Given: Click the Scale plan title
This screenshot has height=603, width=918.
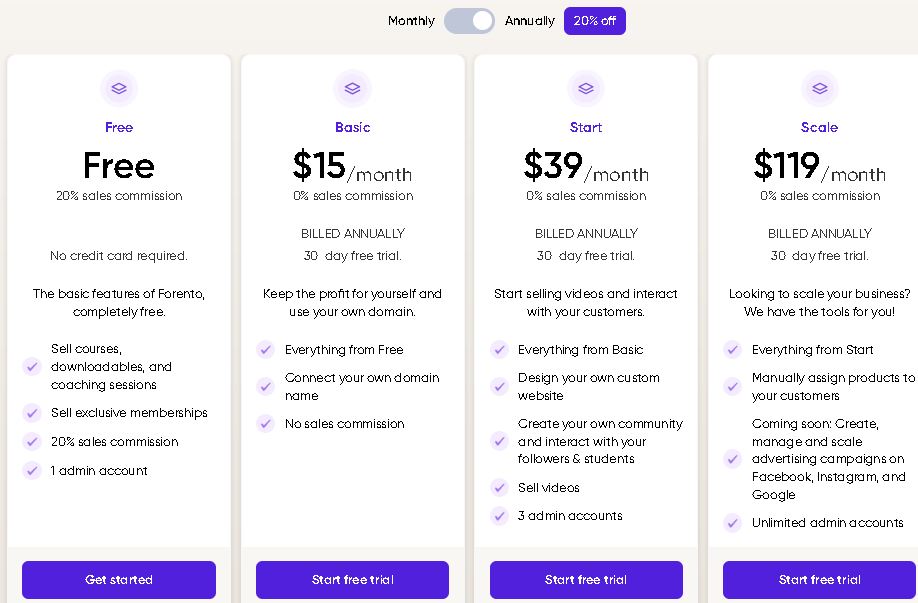Looking at the screenshot, I should [x=819, y=127].
